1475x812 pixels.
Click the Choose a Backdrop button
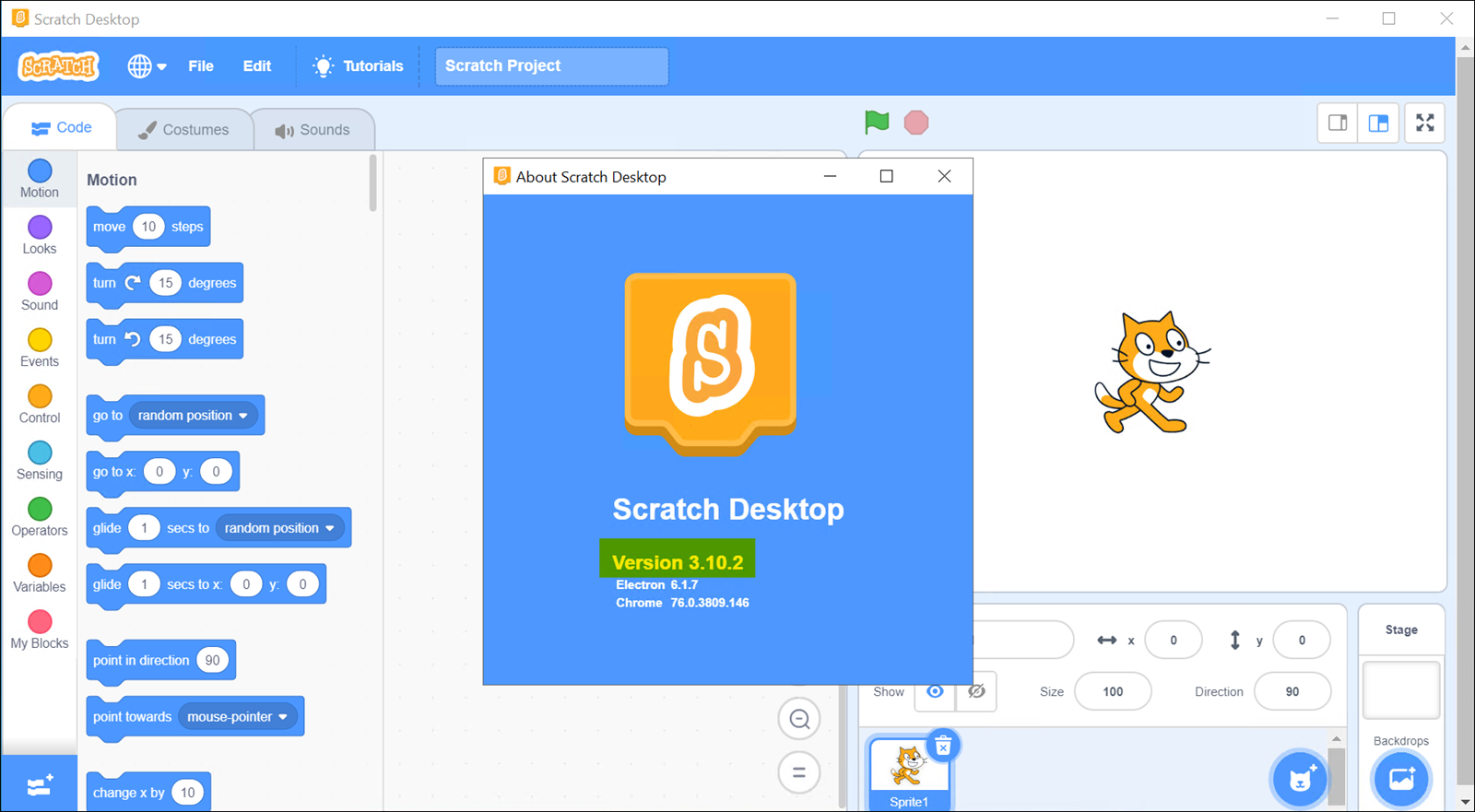[x=1401, y=780]
